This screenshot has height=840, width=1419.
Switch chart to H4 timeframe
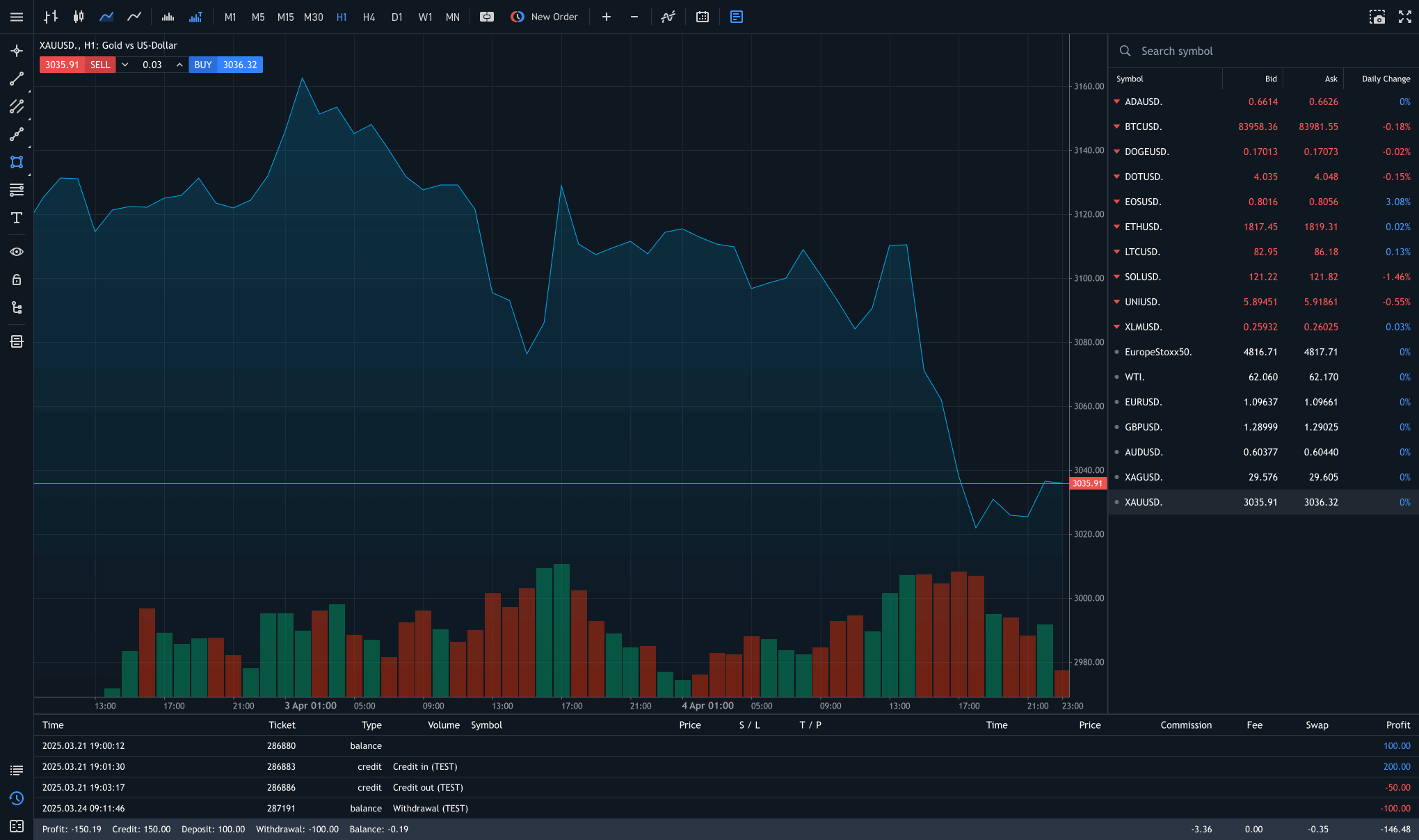[x=369, y=17]
